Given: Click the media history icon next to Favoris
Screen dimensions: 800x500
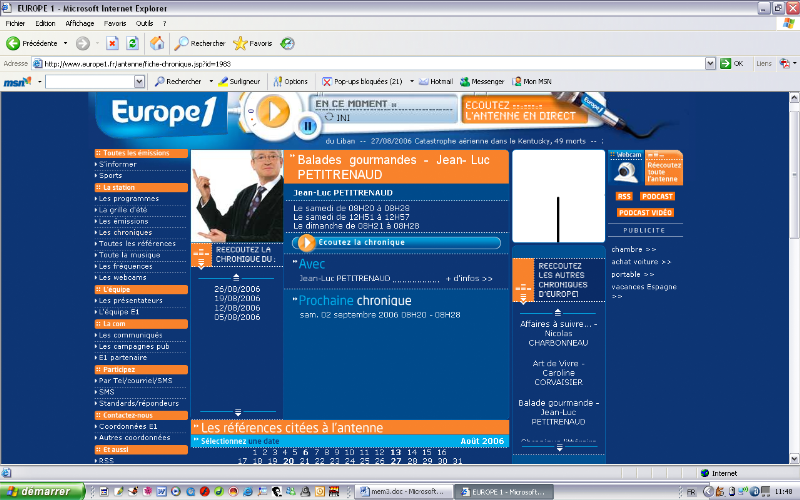Looking at the screenshot, I should [287, 43].
